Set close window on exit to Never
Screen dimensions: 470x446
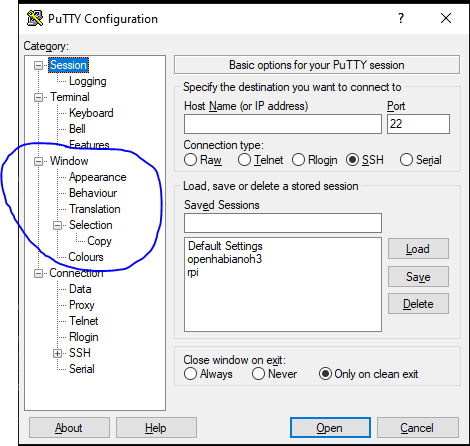pos(259,374)
